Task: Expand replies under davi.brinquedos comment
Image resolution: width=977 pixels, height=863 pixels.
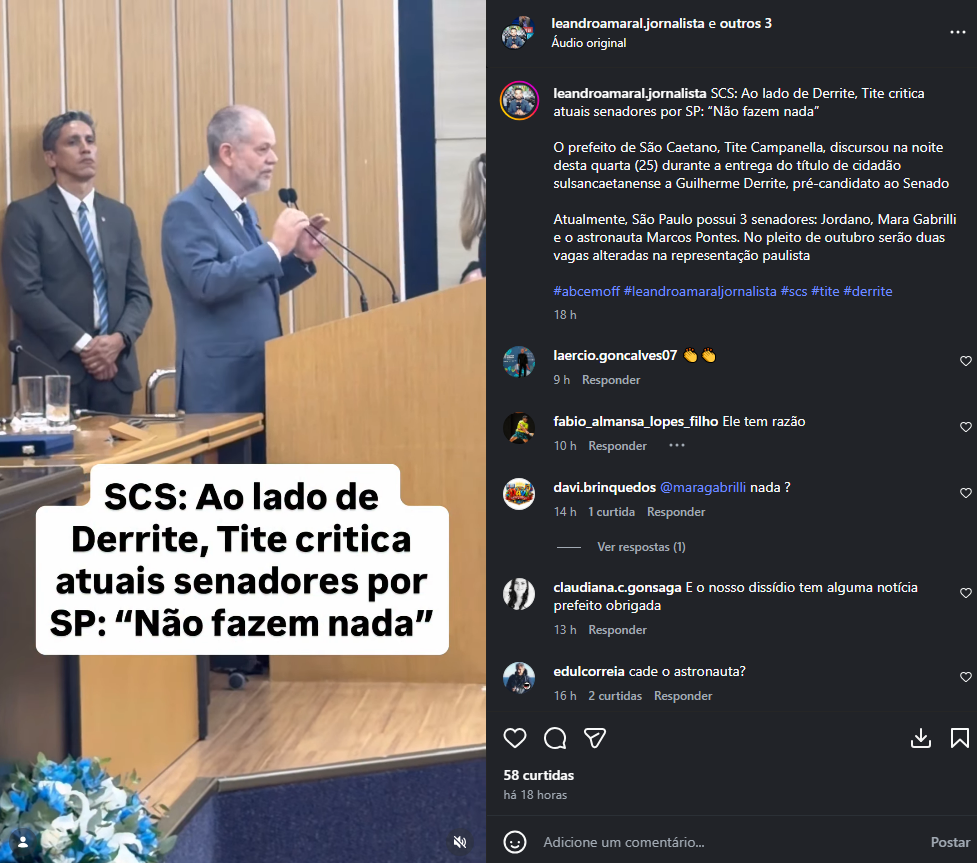Action: tap(641, 546)
